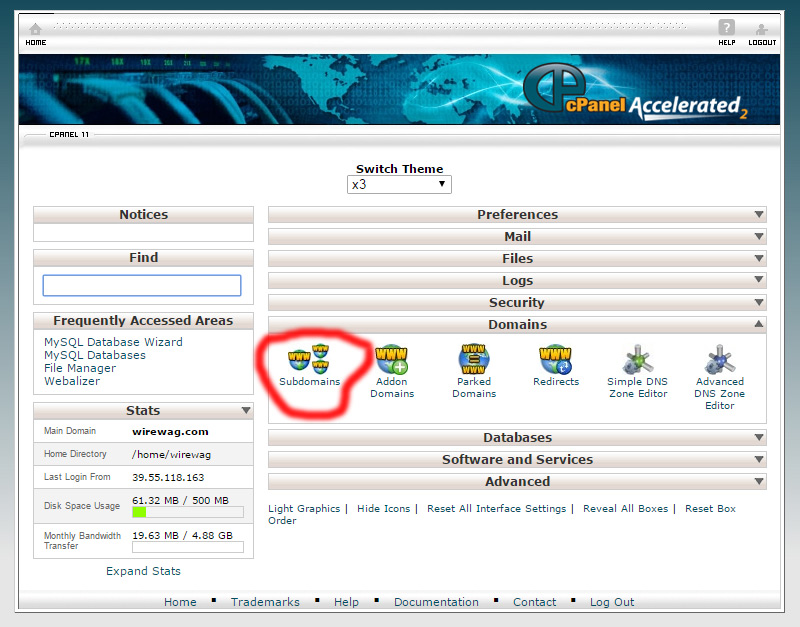800x627 pixels.
Task: Click the Files section title
Action: pyautogui.click(x=517, y=258)
